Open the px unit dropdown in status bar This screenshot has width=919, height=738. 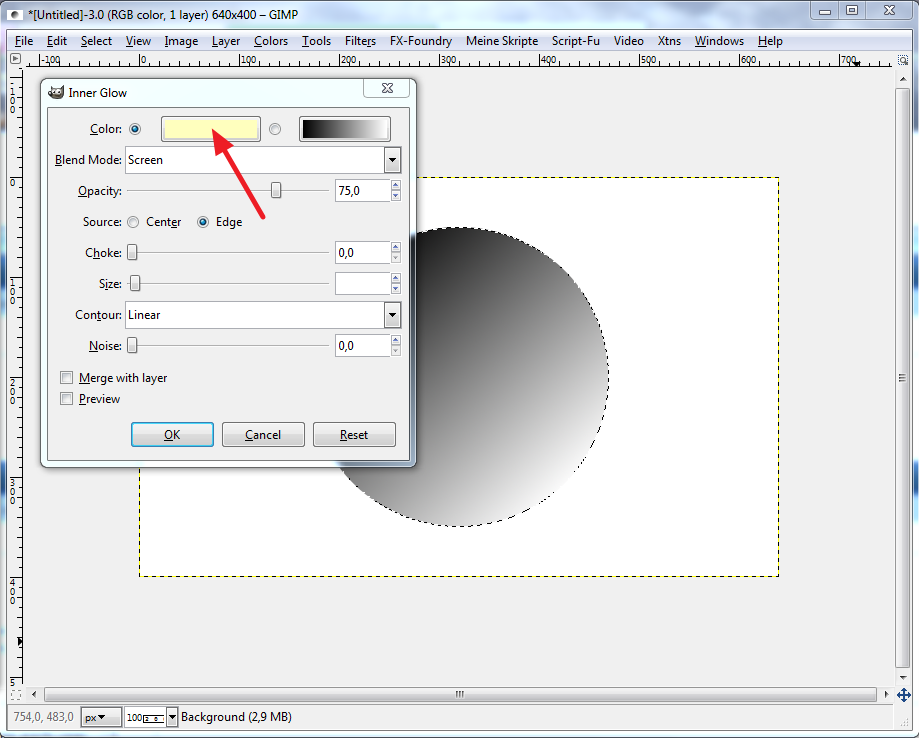pos(101,717)
